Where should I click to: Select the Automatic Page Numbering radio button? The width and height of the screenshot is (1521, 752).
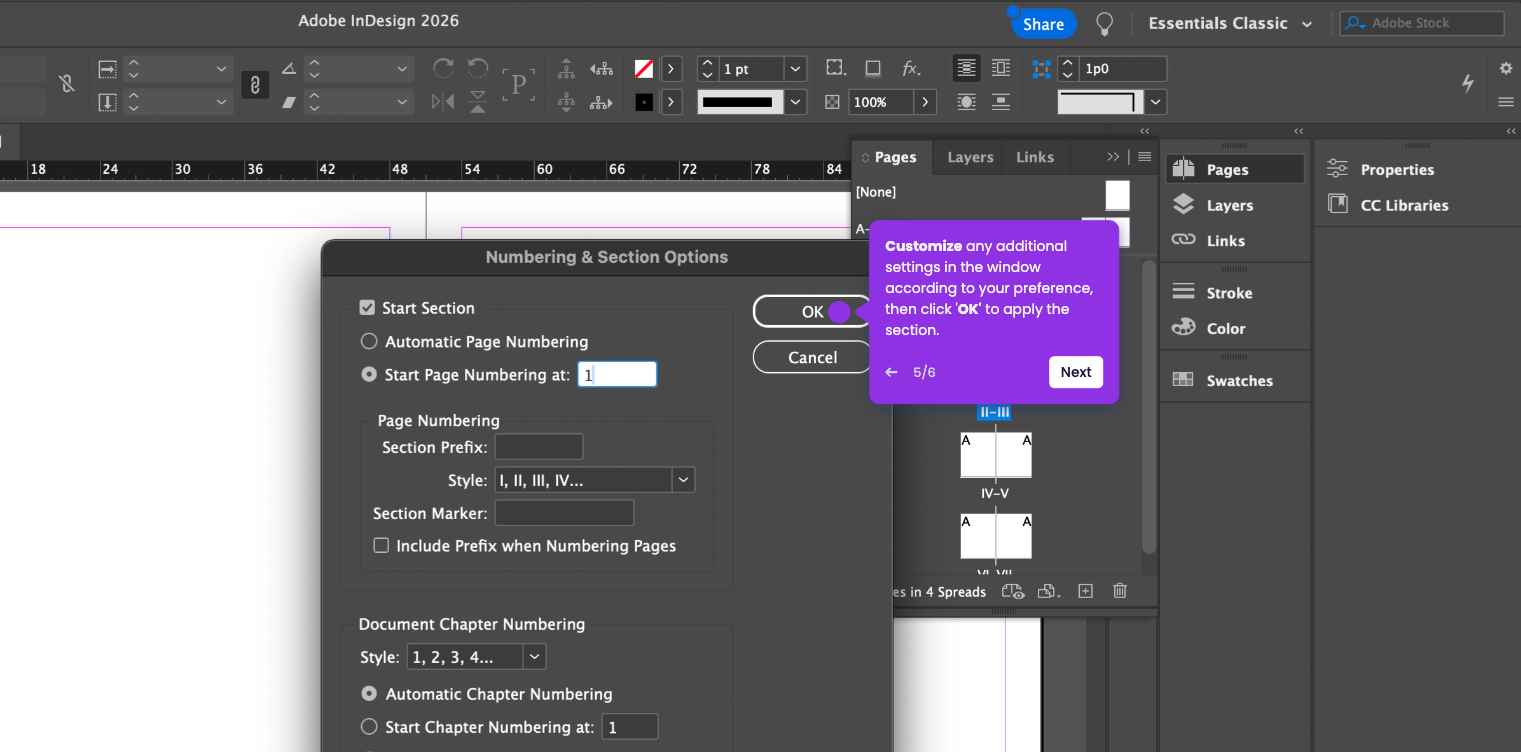point(369,341)
